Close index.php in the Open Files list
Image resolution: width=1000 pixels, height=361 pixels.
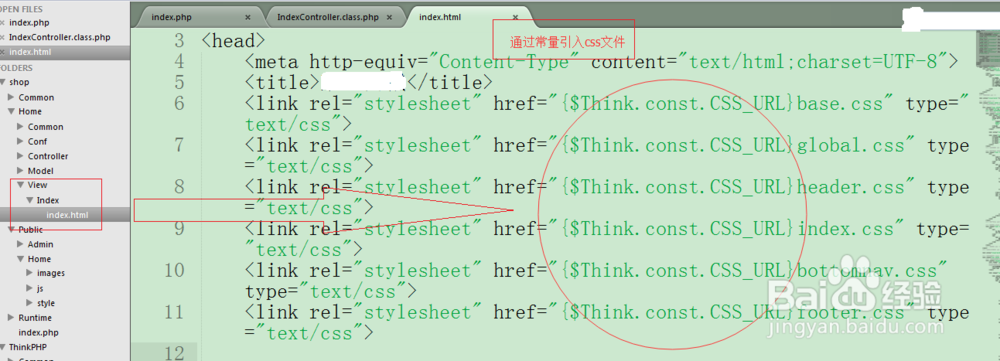3,23
